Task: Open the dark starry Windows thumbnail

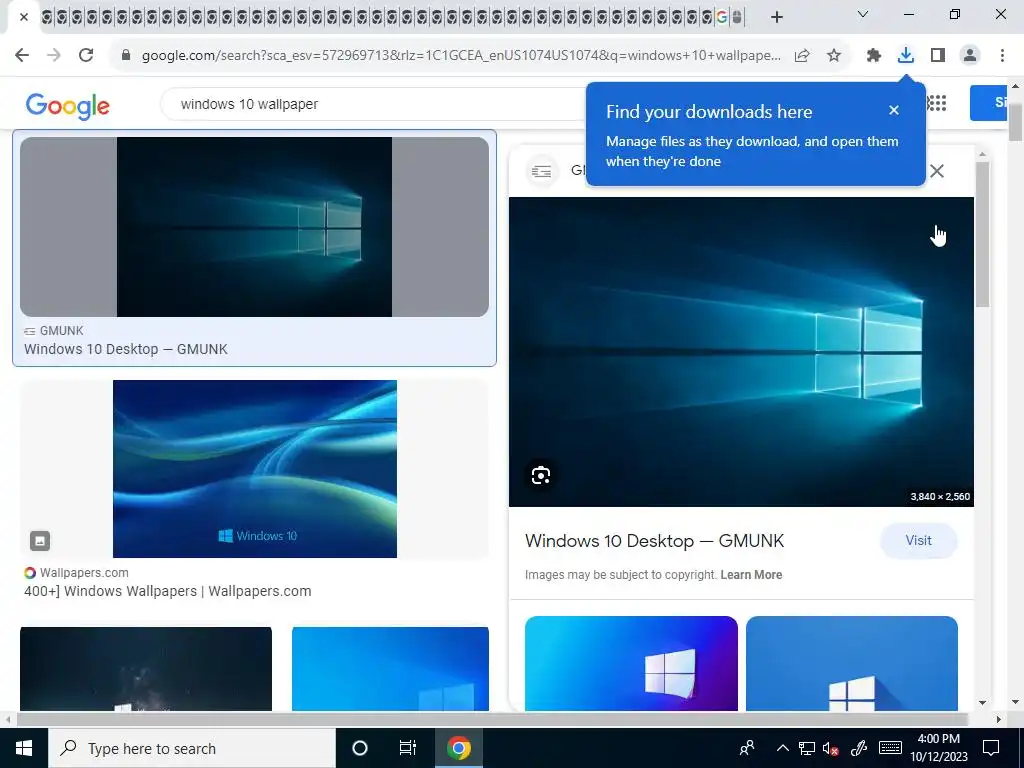Action: [146, 669]
